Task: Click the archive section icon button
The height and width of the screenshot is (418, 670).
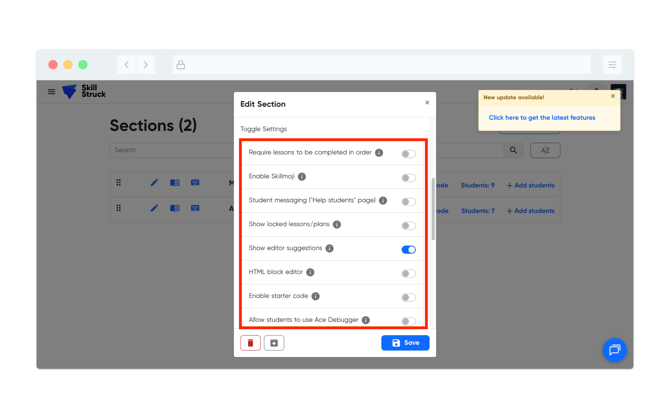Action: click(274, 343)
